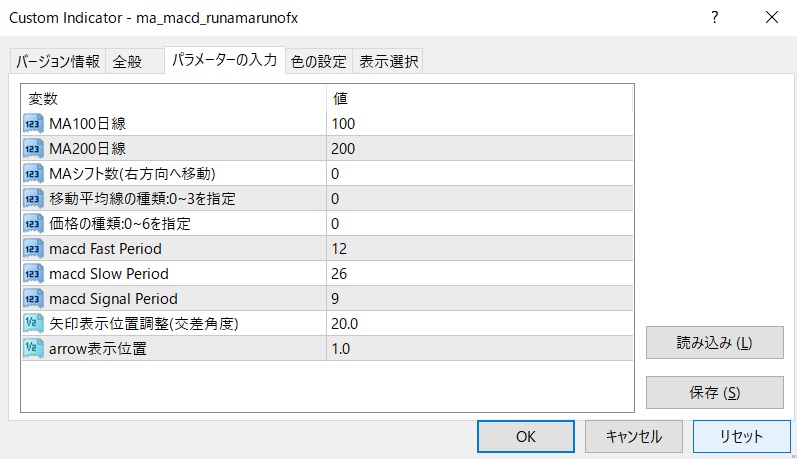The width and height of the screenshot is (797, 459).
Task: Click the help question mark in title bar
Action: [x=714, y=18]
